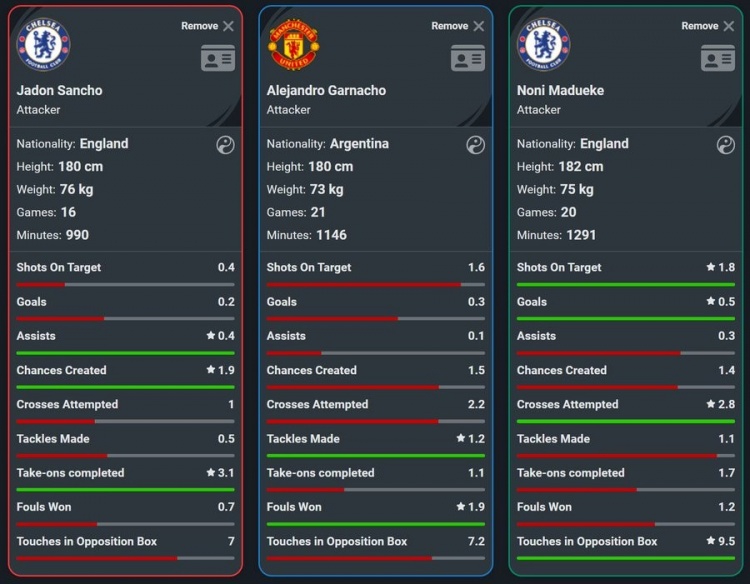Click the Noni Madueke player name
Screen dimensions: 750x584
[560, 90]
